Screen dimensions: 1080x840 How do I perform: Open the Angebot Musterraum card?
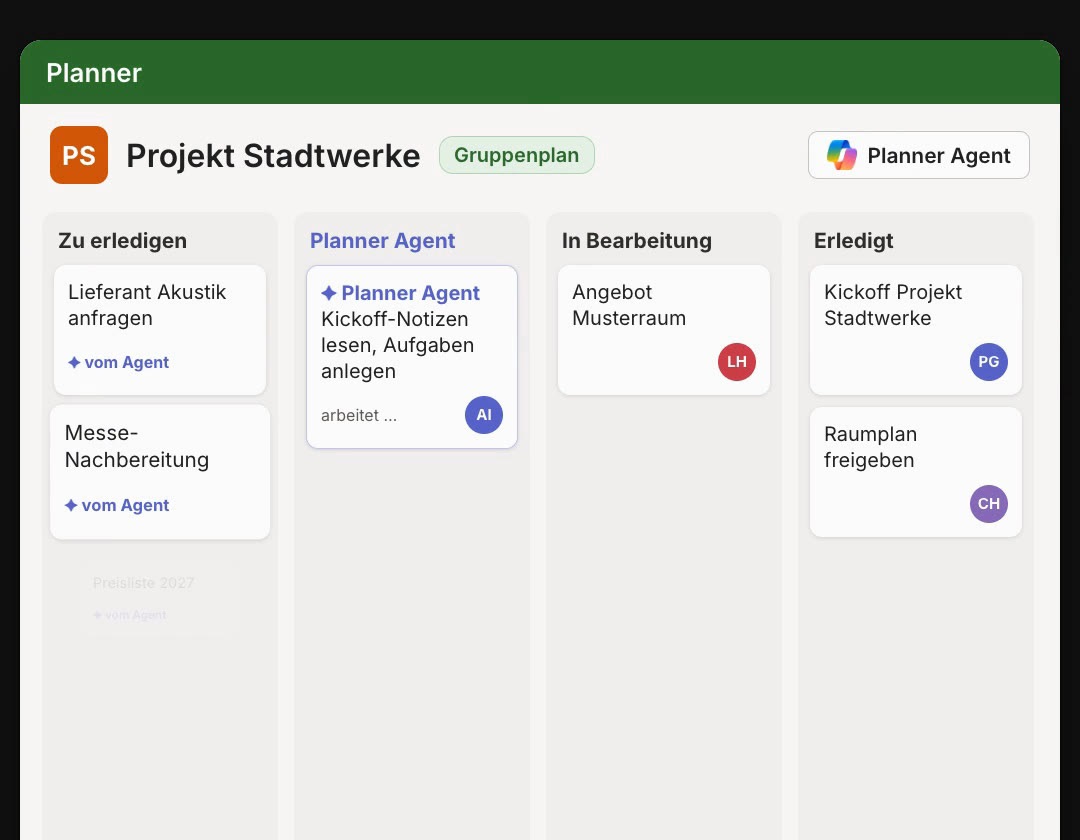(x=664, y=330)
